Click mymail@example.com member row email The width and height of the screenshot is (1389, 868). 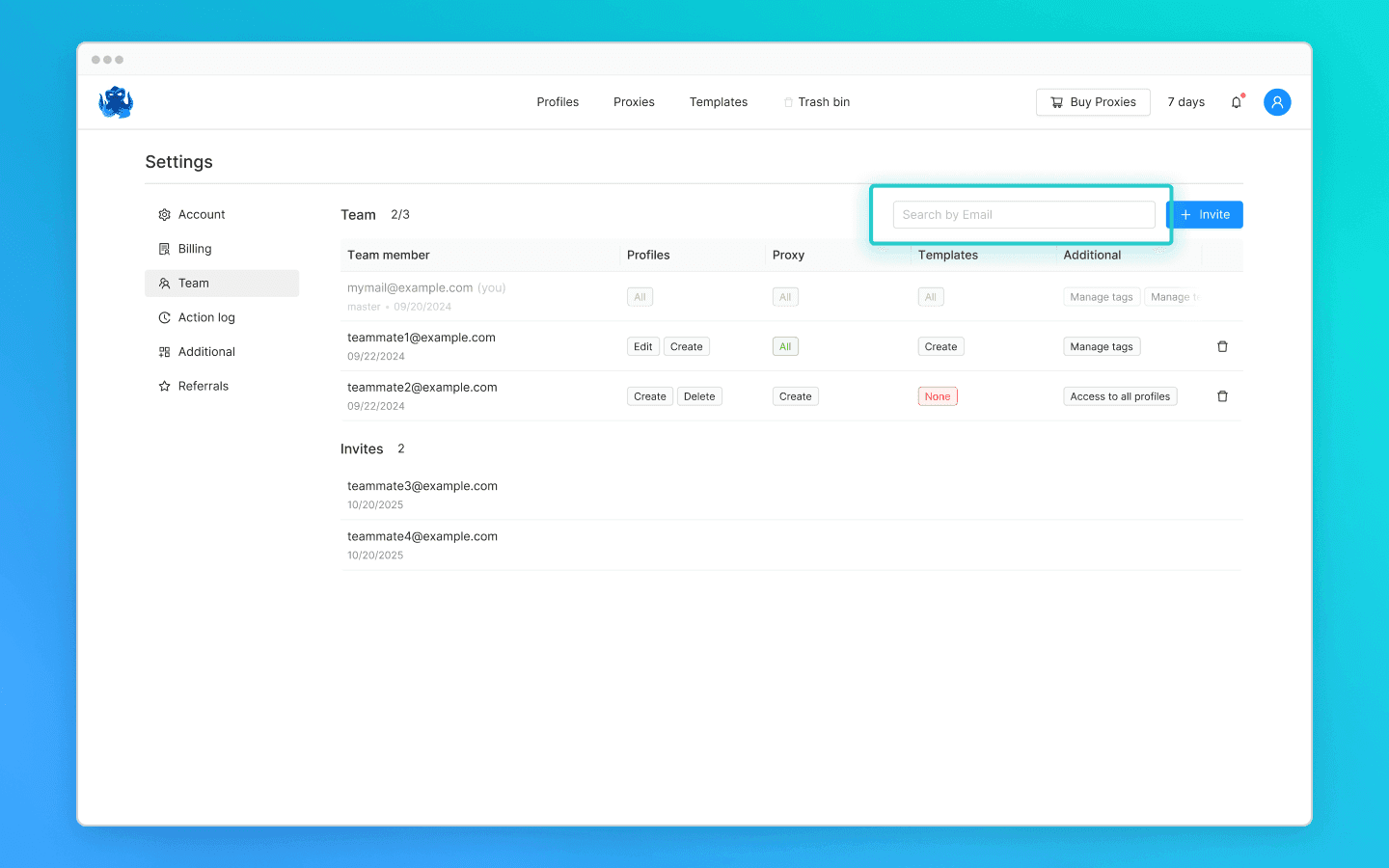point(410,288)
